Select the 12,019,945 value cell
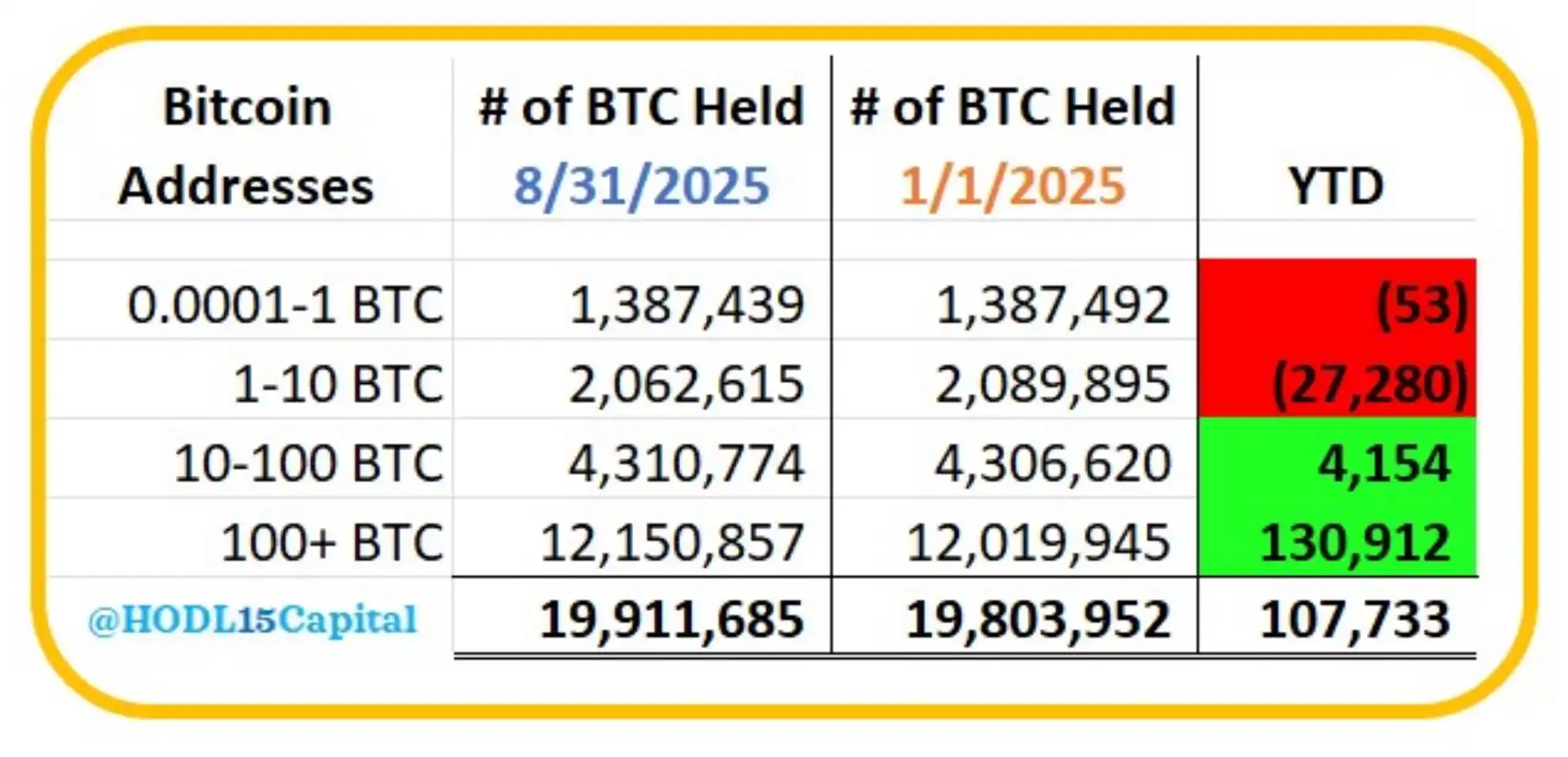The height and width of the screenshot is (757, 1568). pos(1038,542)
